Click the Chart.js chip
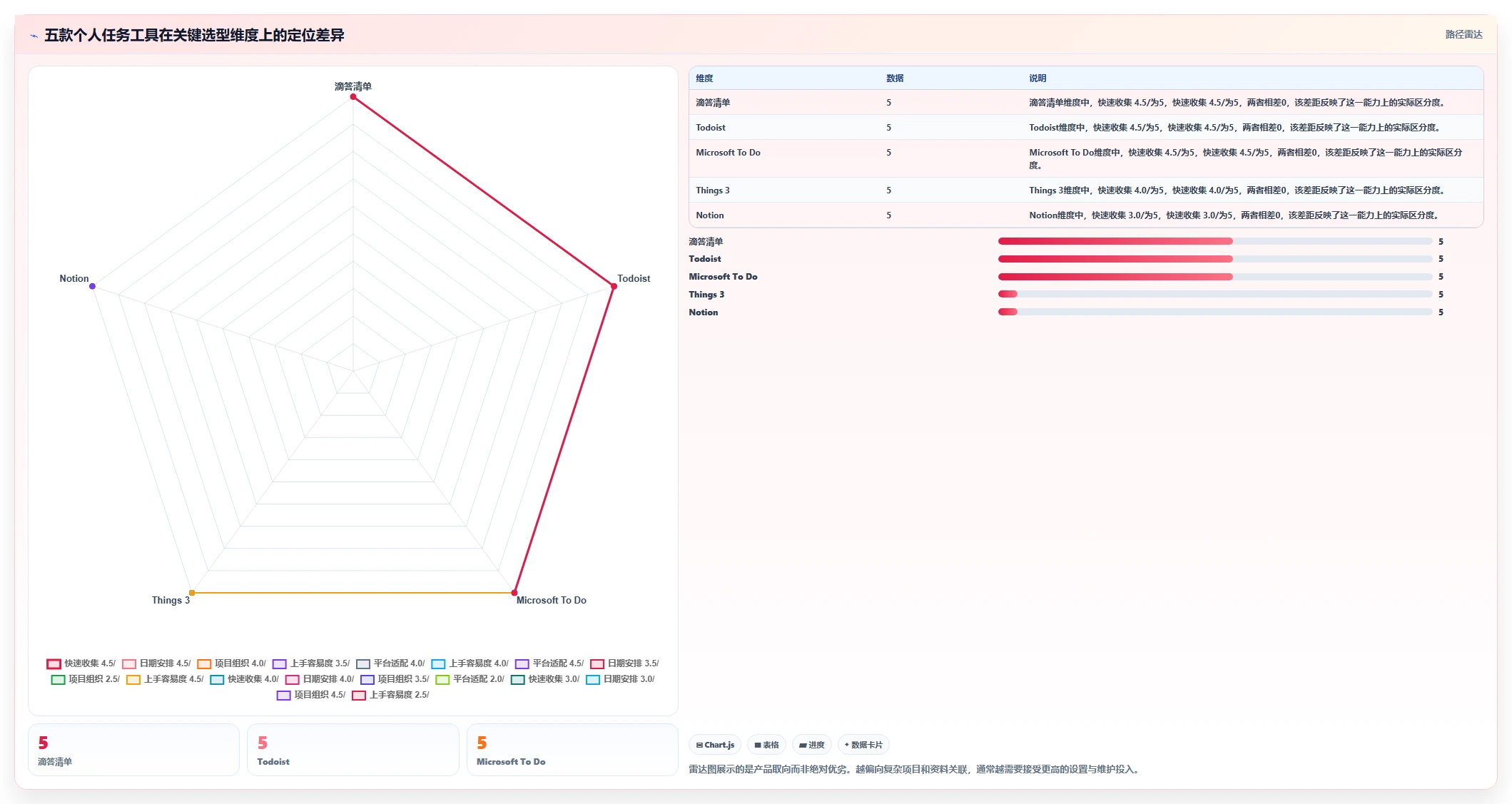This screenshot has width=1512, height=804. click(715, 745)
